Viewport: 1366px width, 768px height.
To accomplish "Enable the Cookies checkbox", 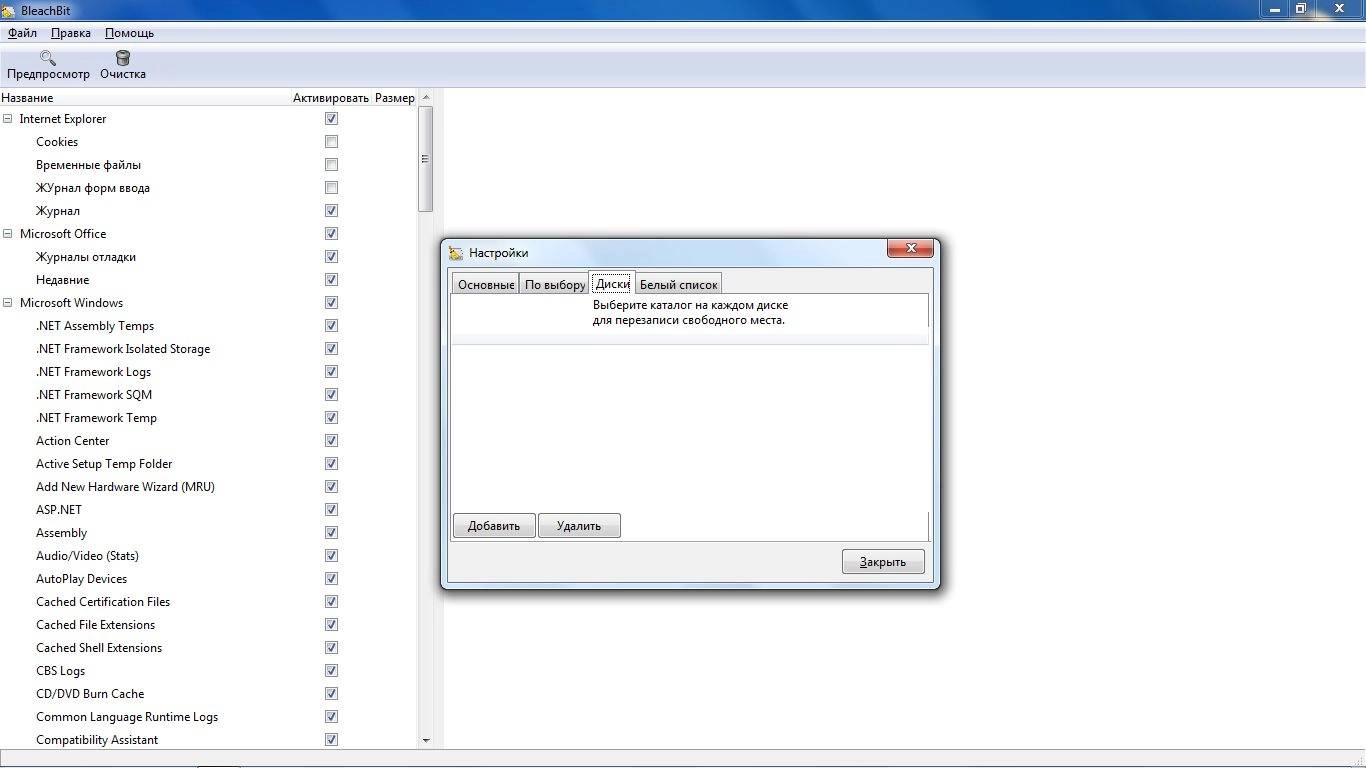I will pos(331,142).
